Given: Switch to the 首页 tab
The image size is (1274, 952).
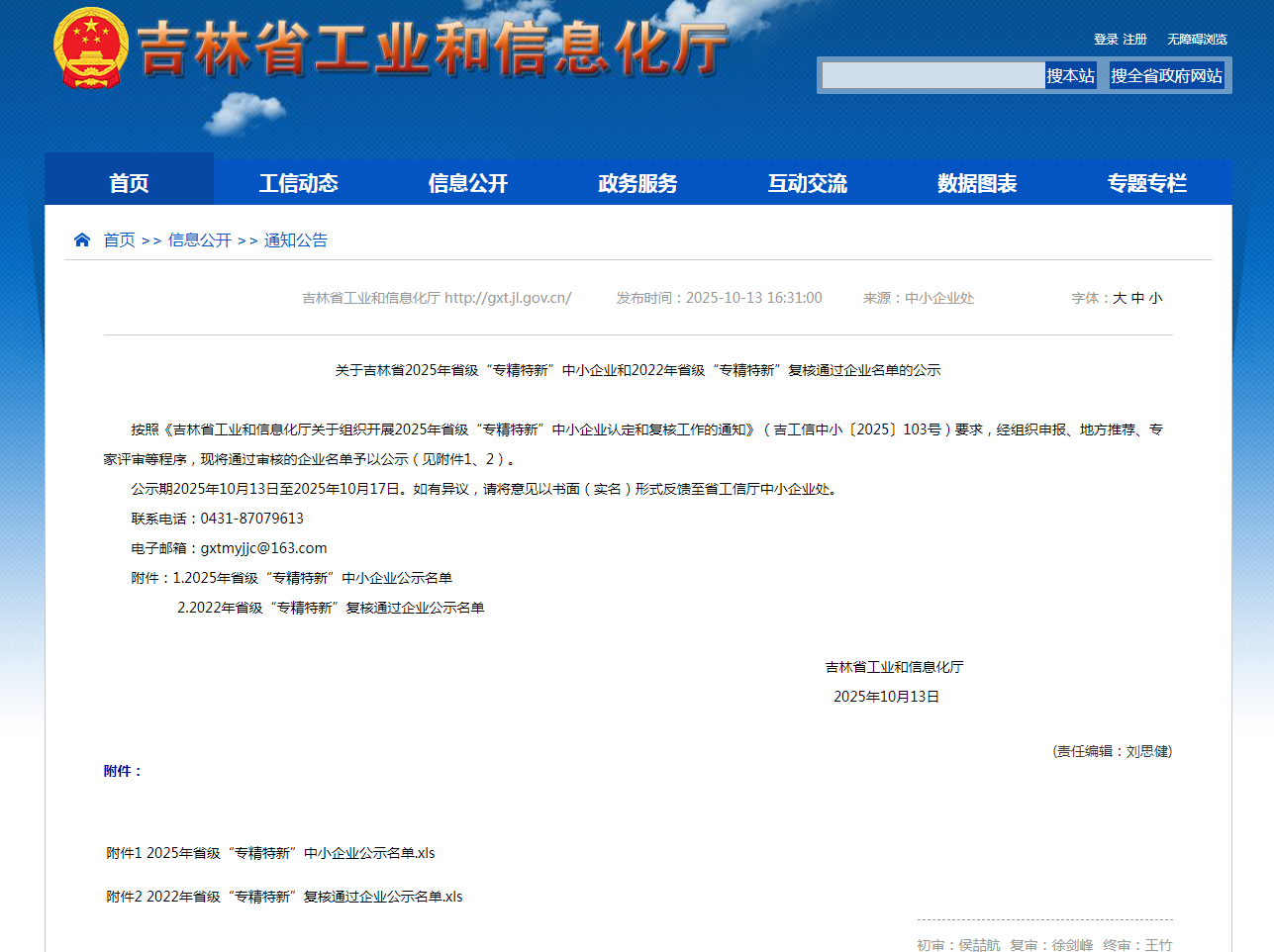Looking at the screenshot, I should 129,182.
